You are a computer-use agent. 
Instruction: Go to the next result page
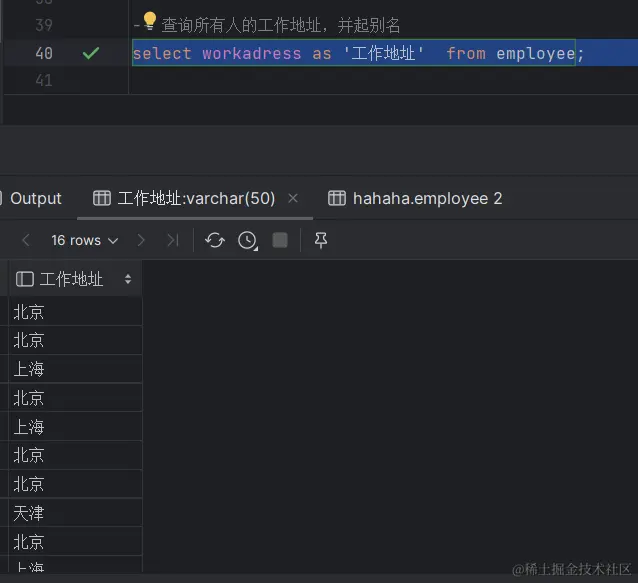click(141, 240)
